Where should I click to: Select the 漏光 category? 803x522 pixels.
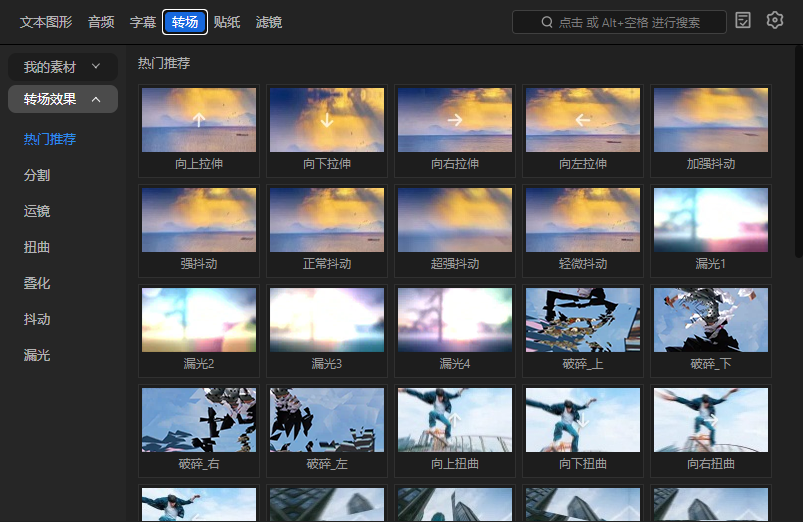pos(37,355)
